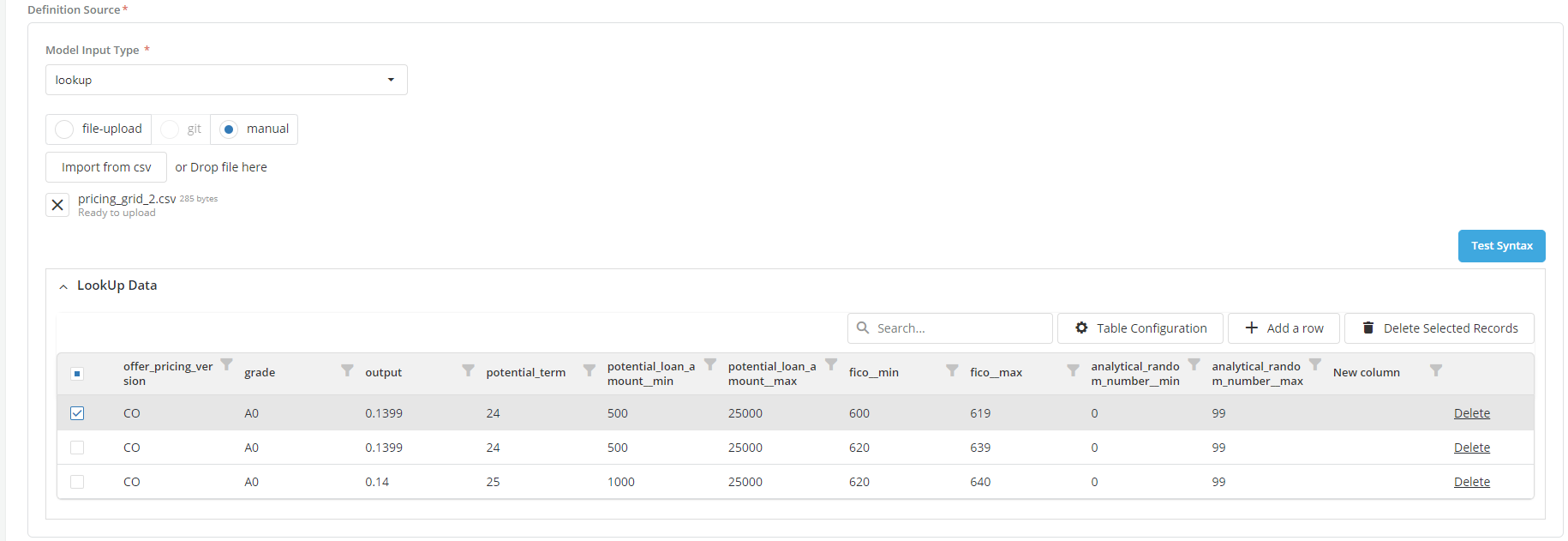Toggle the select-all header checkbox
Screen dimensions: 1568x541
[x=77, y=373]
